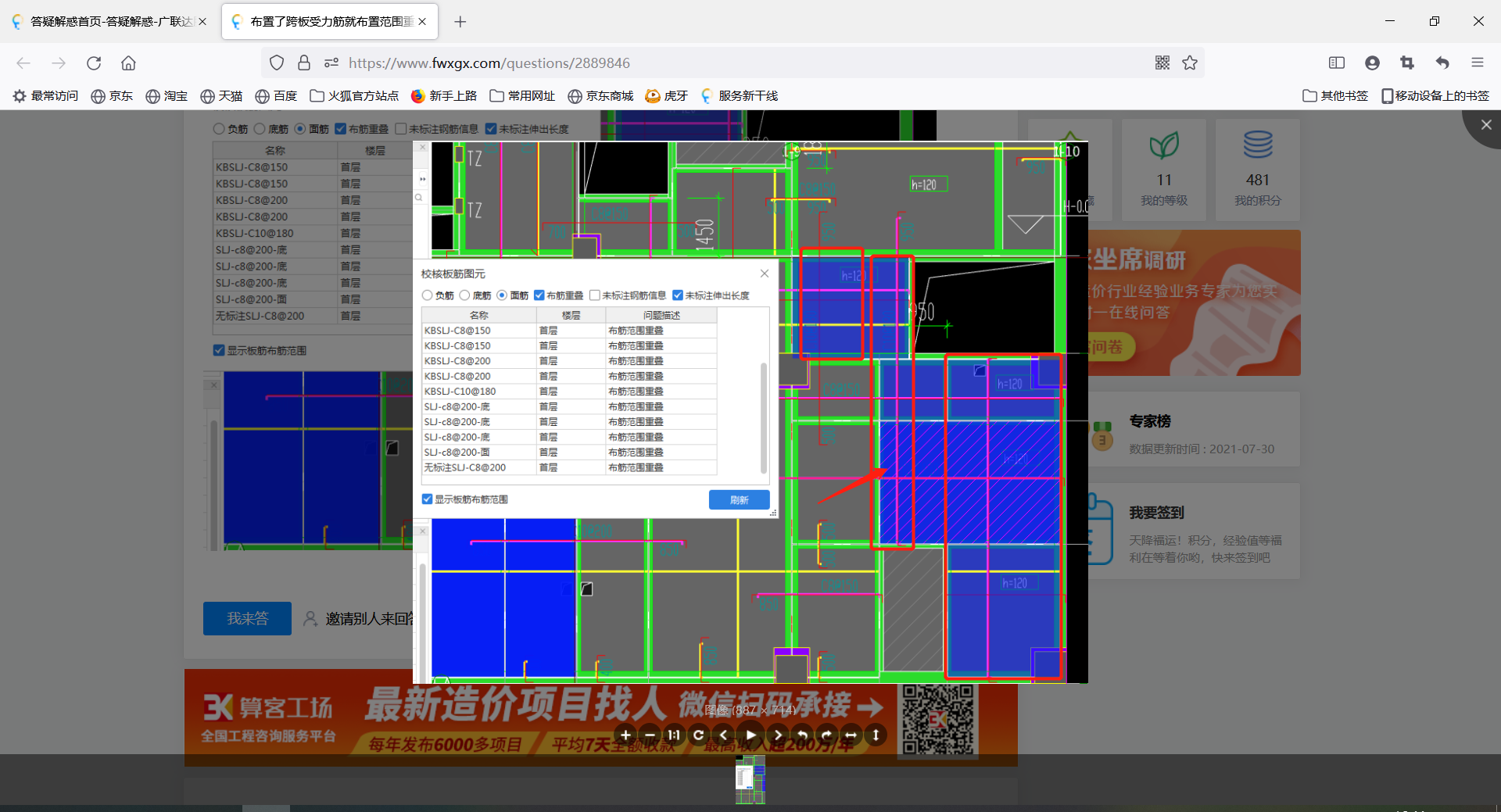1501x812 pixels.
Task: Open the 京东 bookmark
Action: click(x=112, y=96)
